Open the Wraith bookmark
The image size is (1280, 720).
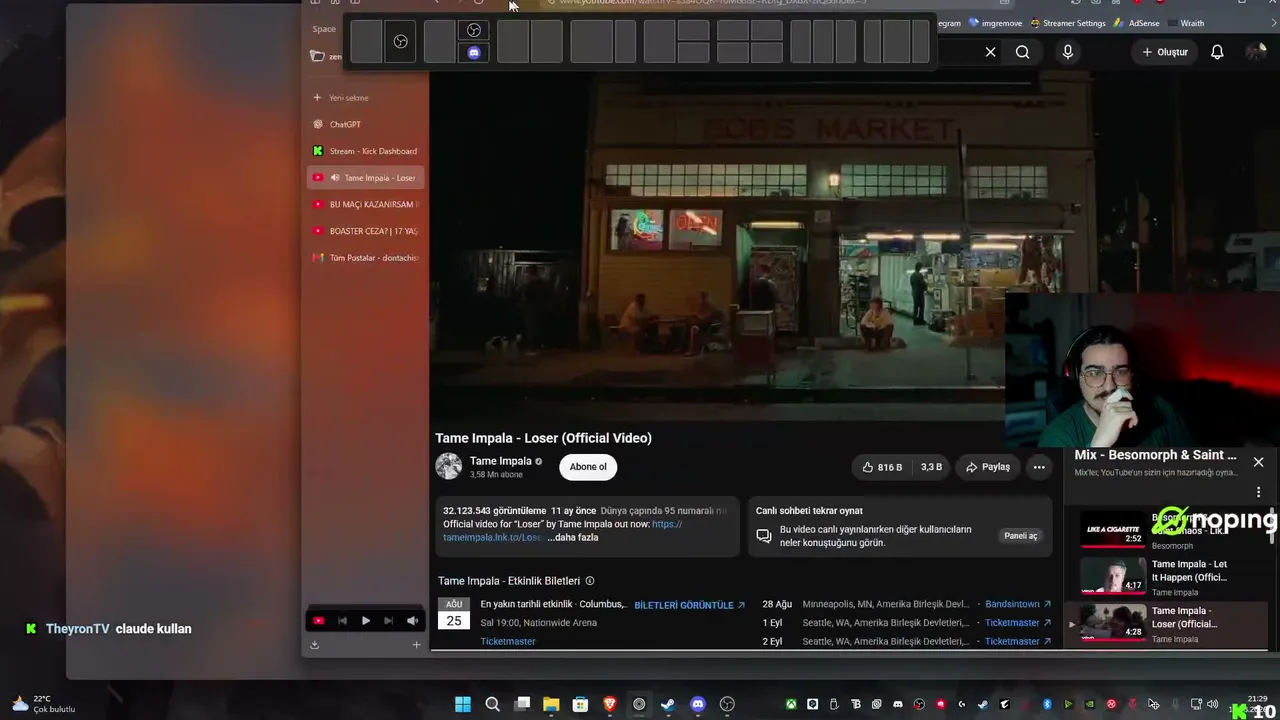[x=1185, y=23]
